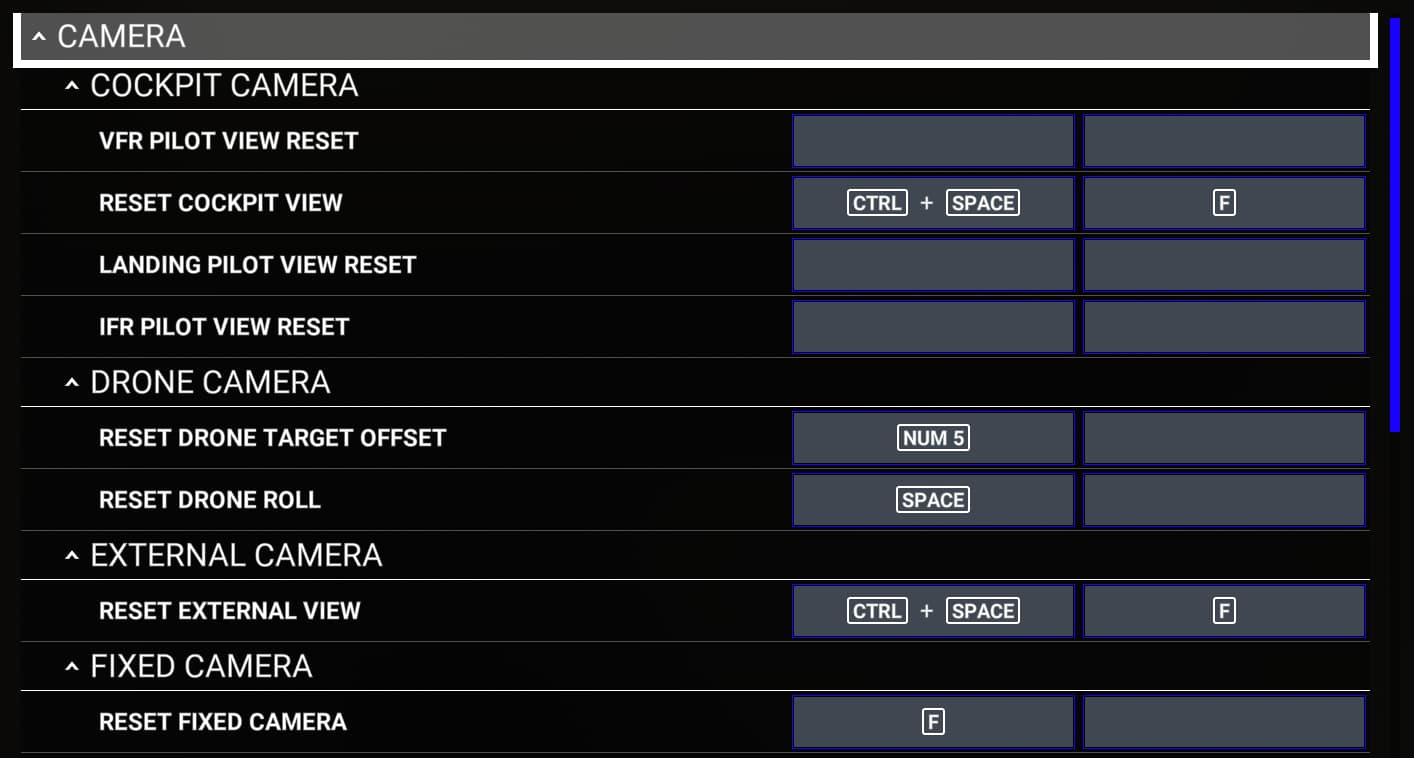Click secondary binding for VFR Pilot View Reset
The width and height of the screenshot is (1414, 758).
click(x=1224, y=141)
